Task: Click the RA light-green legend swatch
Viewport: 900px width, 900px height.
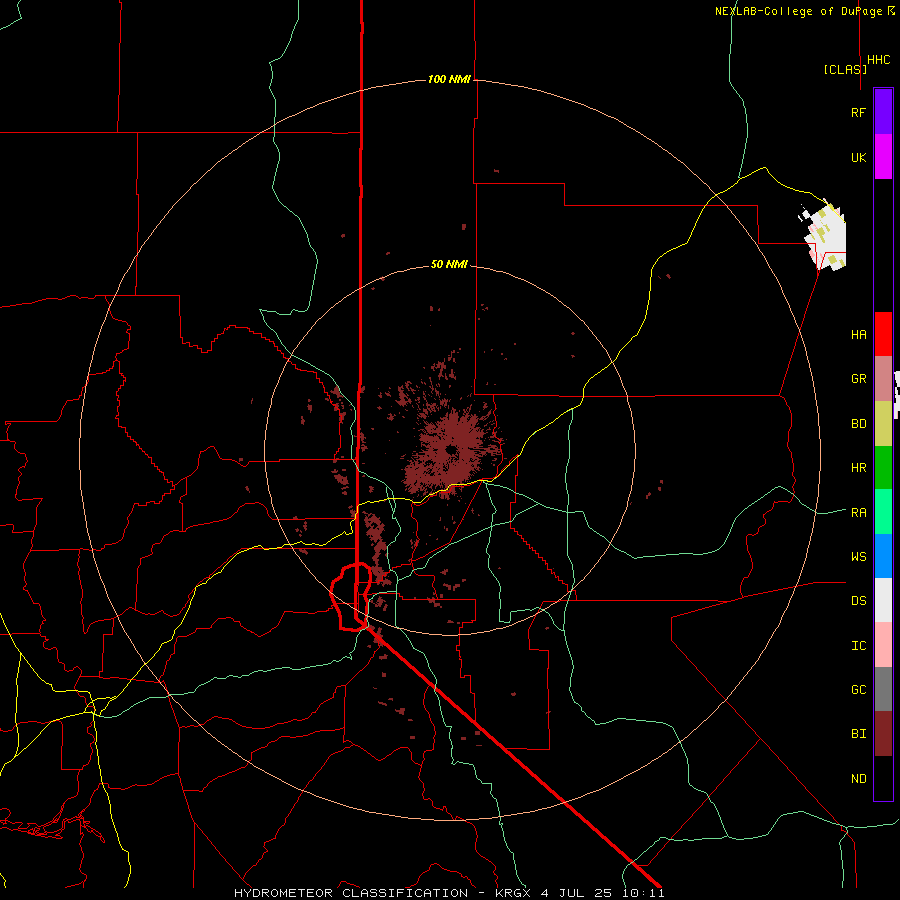Action: (883, 512)
